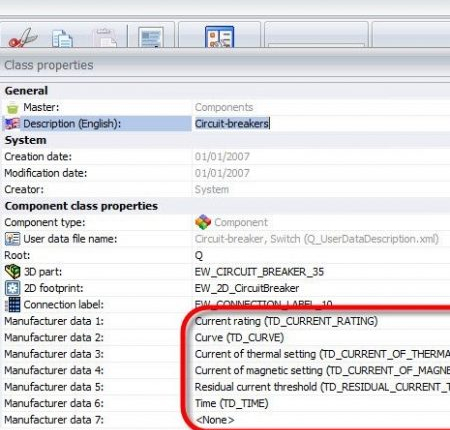Click the 2D footprint icon
Image resolution: width=450 pixels, height=430 pixels.
pyautogui.click(x=12, y=288)
